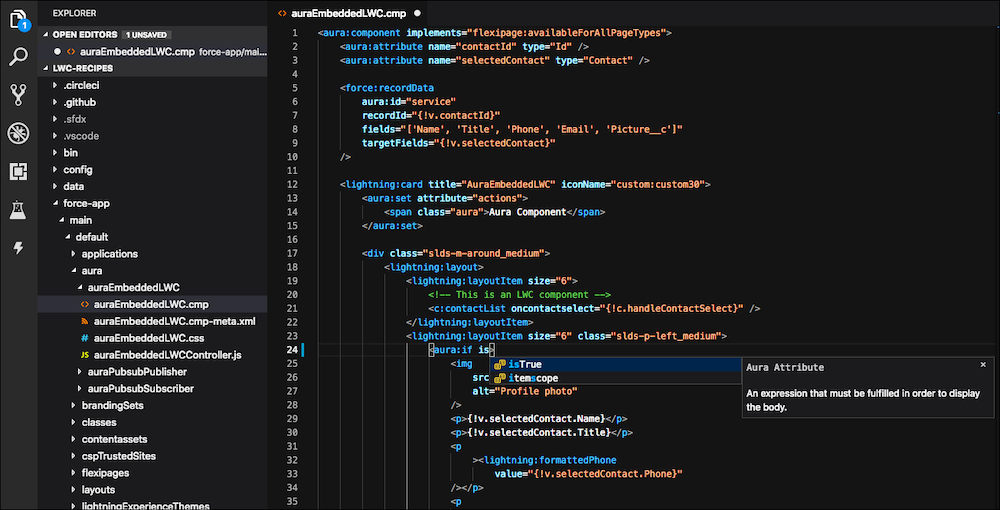Expand the bin folder
The height and width of the screenshot is (510, 1000).
[x=55, y=152]
